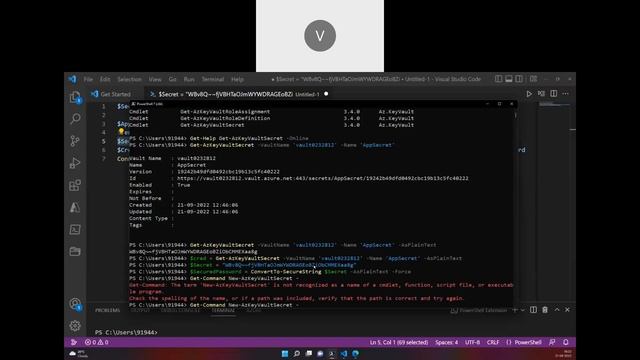Maximize the panel with the up chevron
This screenshot has width=640, height=360.
click(557, 310)
